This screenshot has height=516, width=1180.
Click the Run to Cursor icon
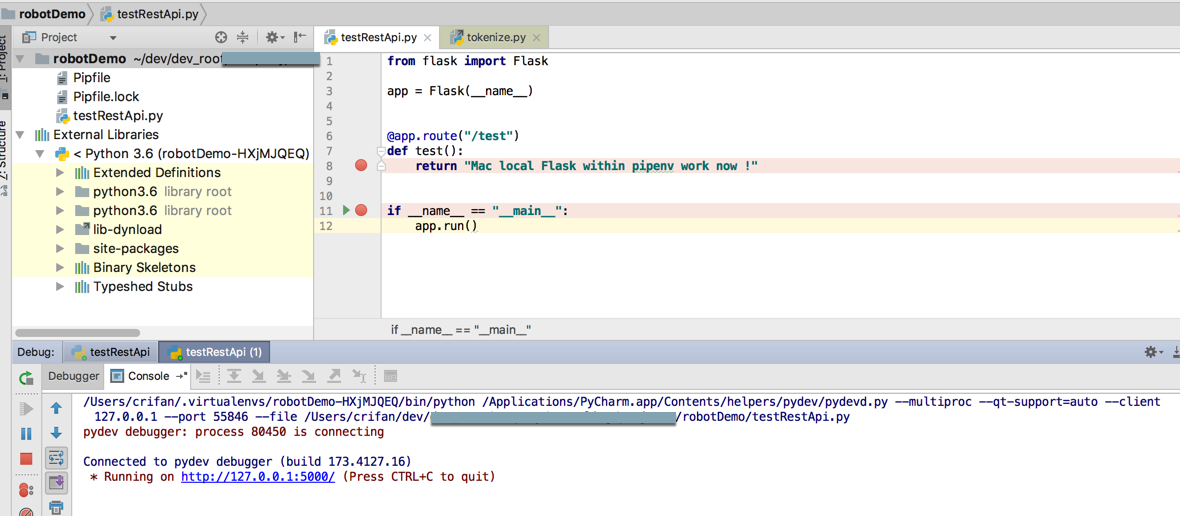click(360, 375)
